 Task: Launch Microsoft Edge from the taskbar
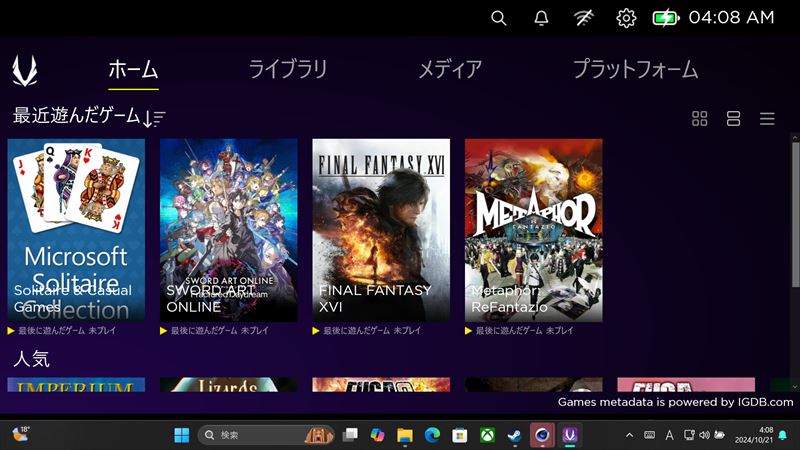click(x=433, y=435)
